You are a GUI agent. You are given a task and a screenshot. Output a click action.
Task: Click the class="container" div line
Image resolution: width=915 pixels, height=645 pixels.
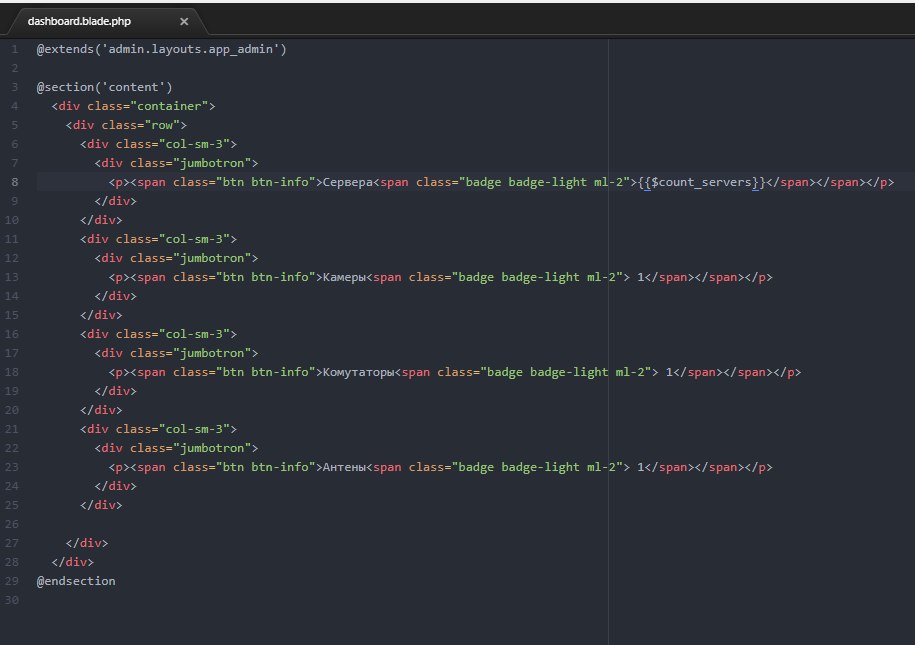pos(133,106)
